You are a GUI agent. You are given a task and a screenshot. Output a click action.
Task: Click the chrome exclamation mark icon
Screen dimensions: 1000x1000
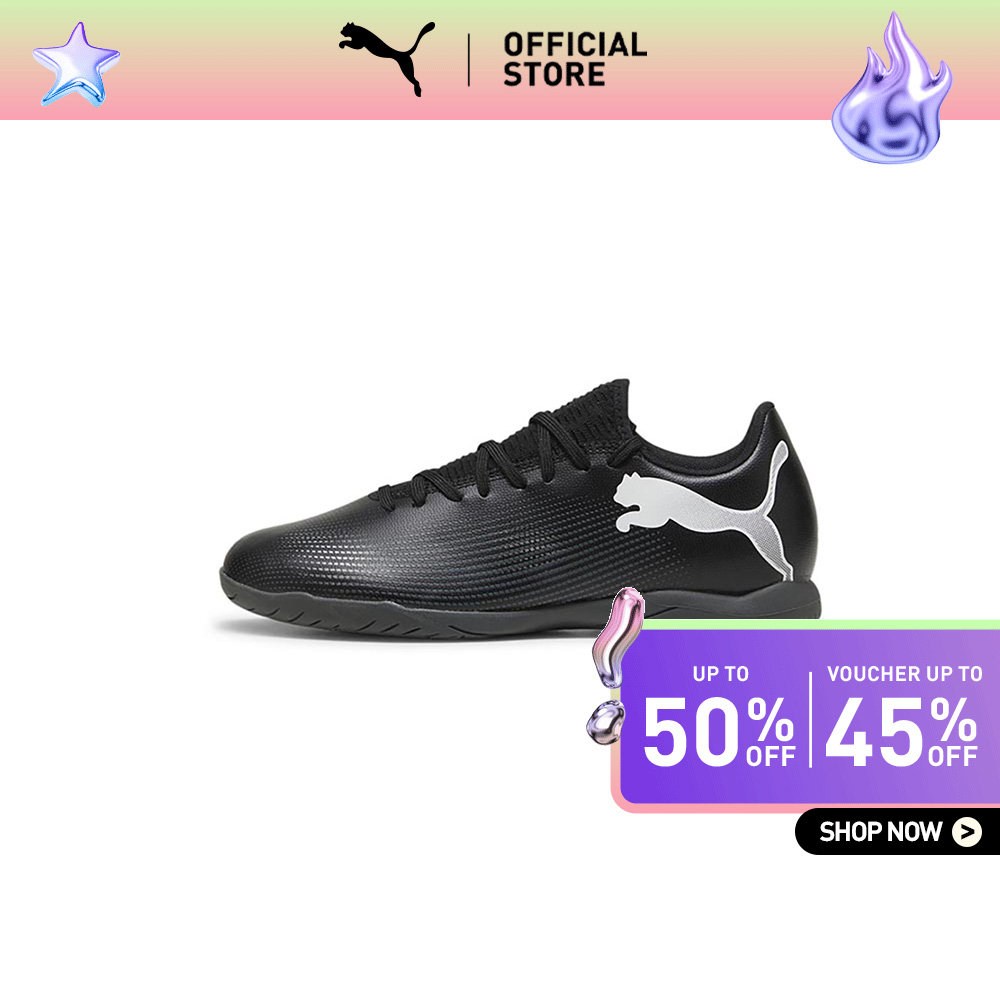point(616,638)
